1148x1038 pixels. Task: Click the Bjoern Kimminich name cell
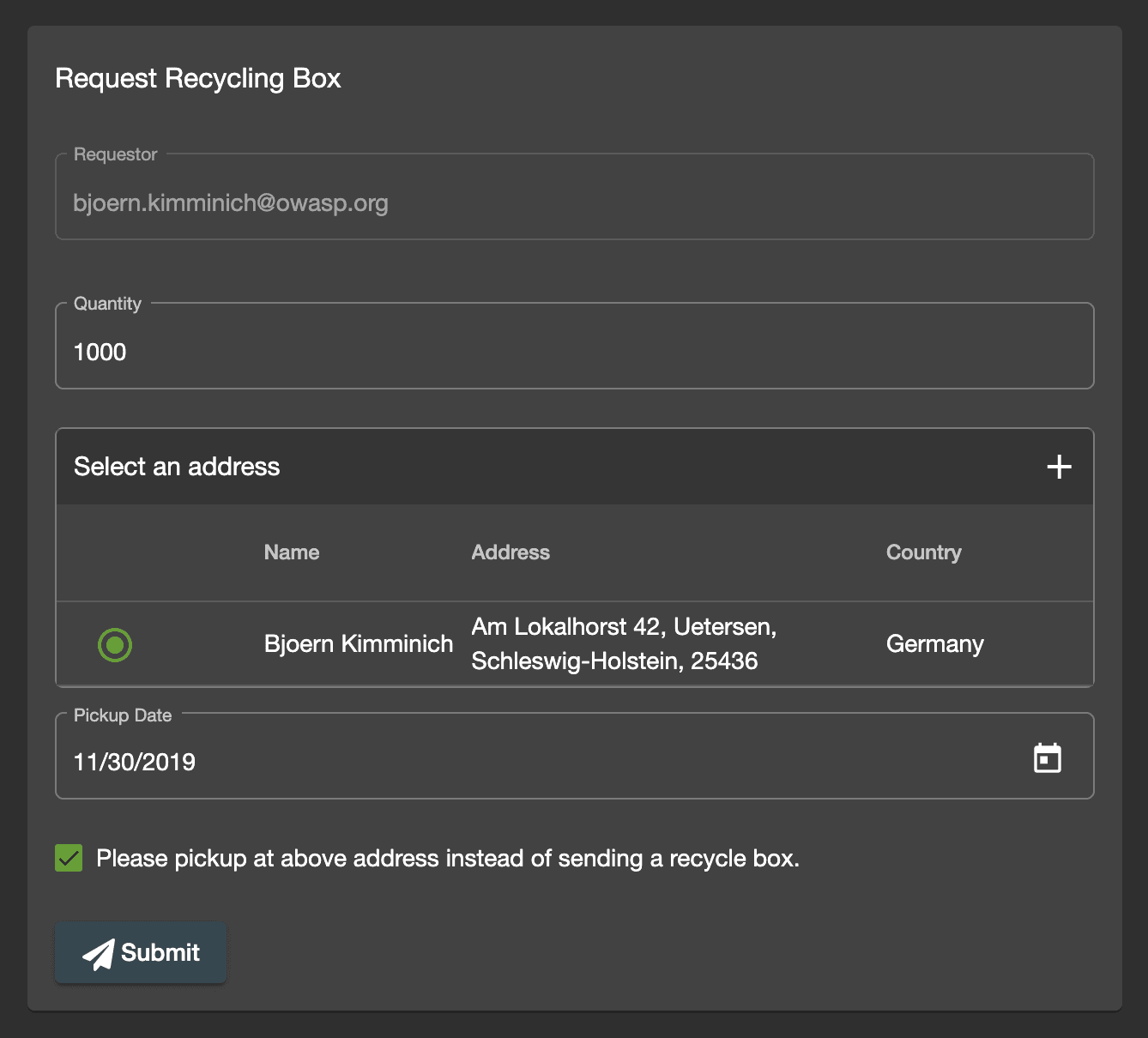coord(359,644)
